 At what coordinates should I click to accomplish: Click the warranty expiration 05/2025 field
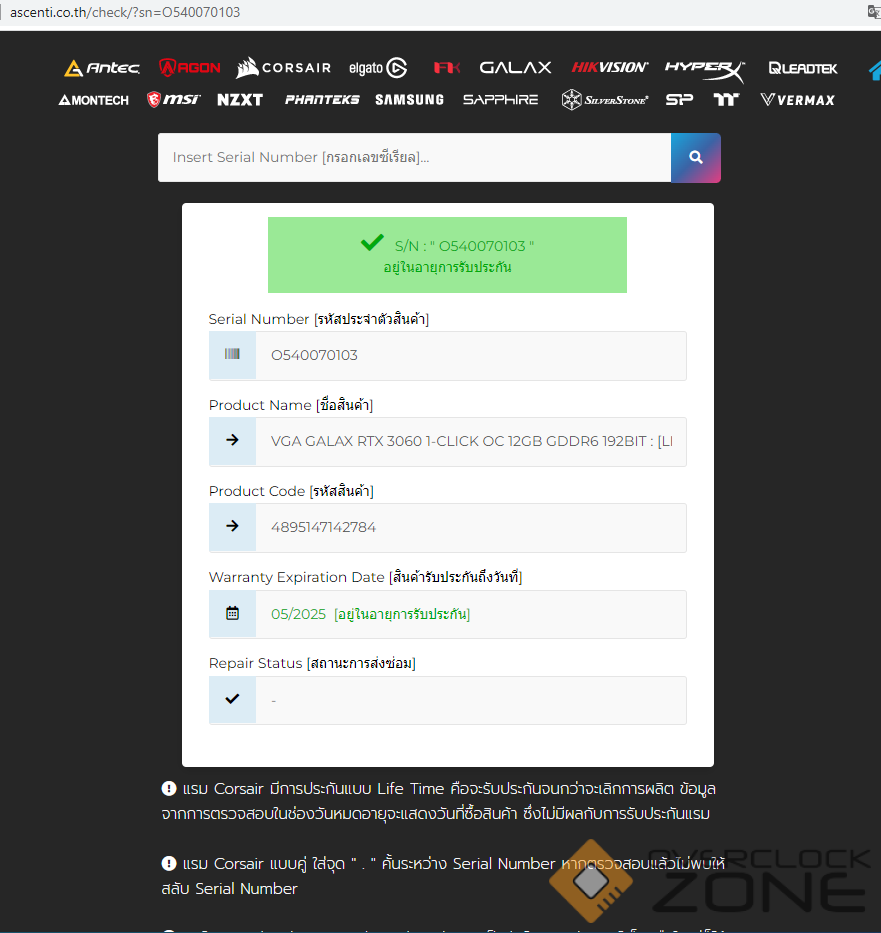coord(471,614)
